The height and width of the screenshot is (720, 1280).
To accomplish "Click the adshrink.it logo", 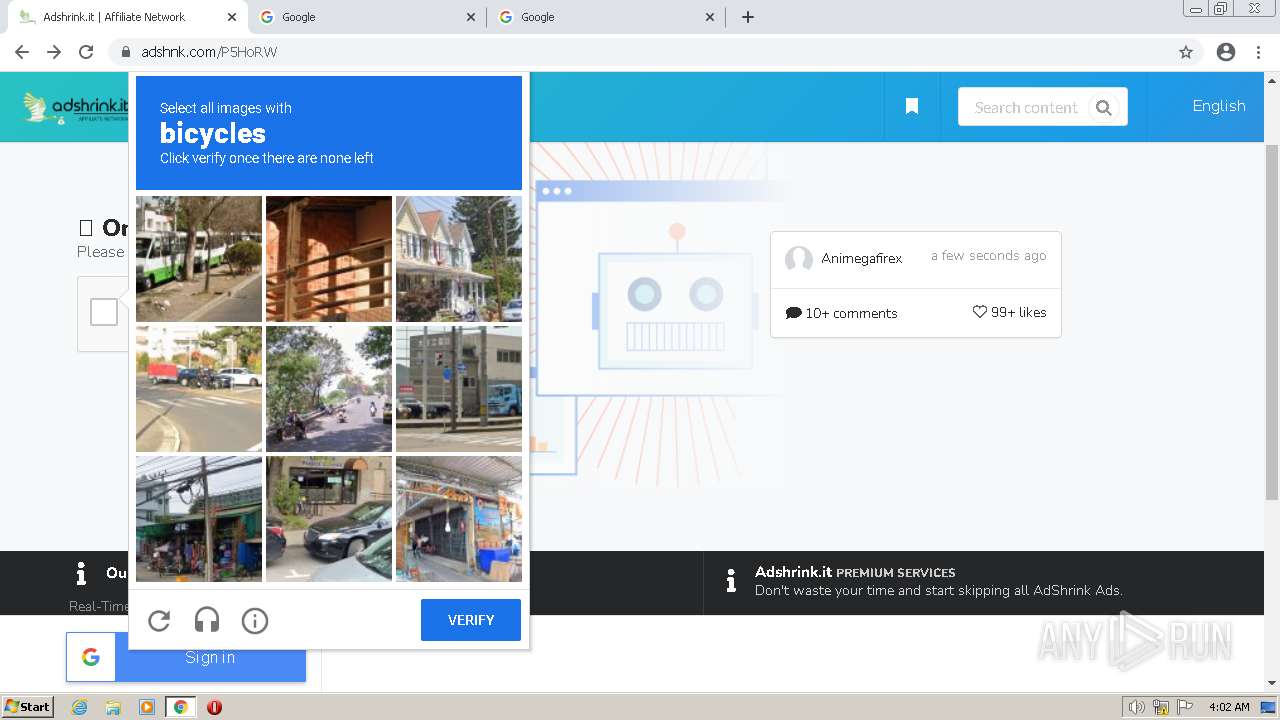I will point(76,107).
